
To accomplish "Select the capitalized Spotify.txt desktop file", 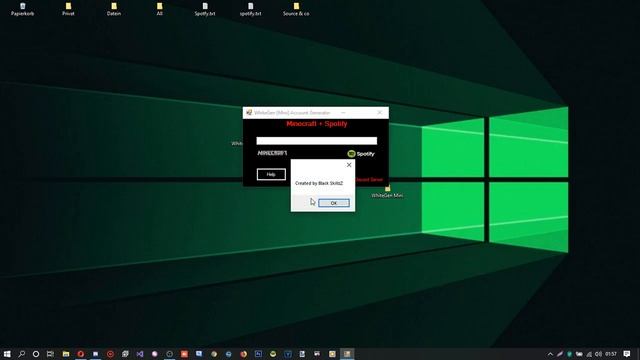I will tap(205, 9).
